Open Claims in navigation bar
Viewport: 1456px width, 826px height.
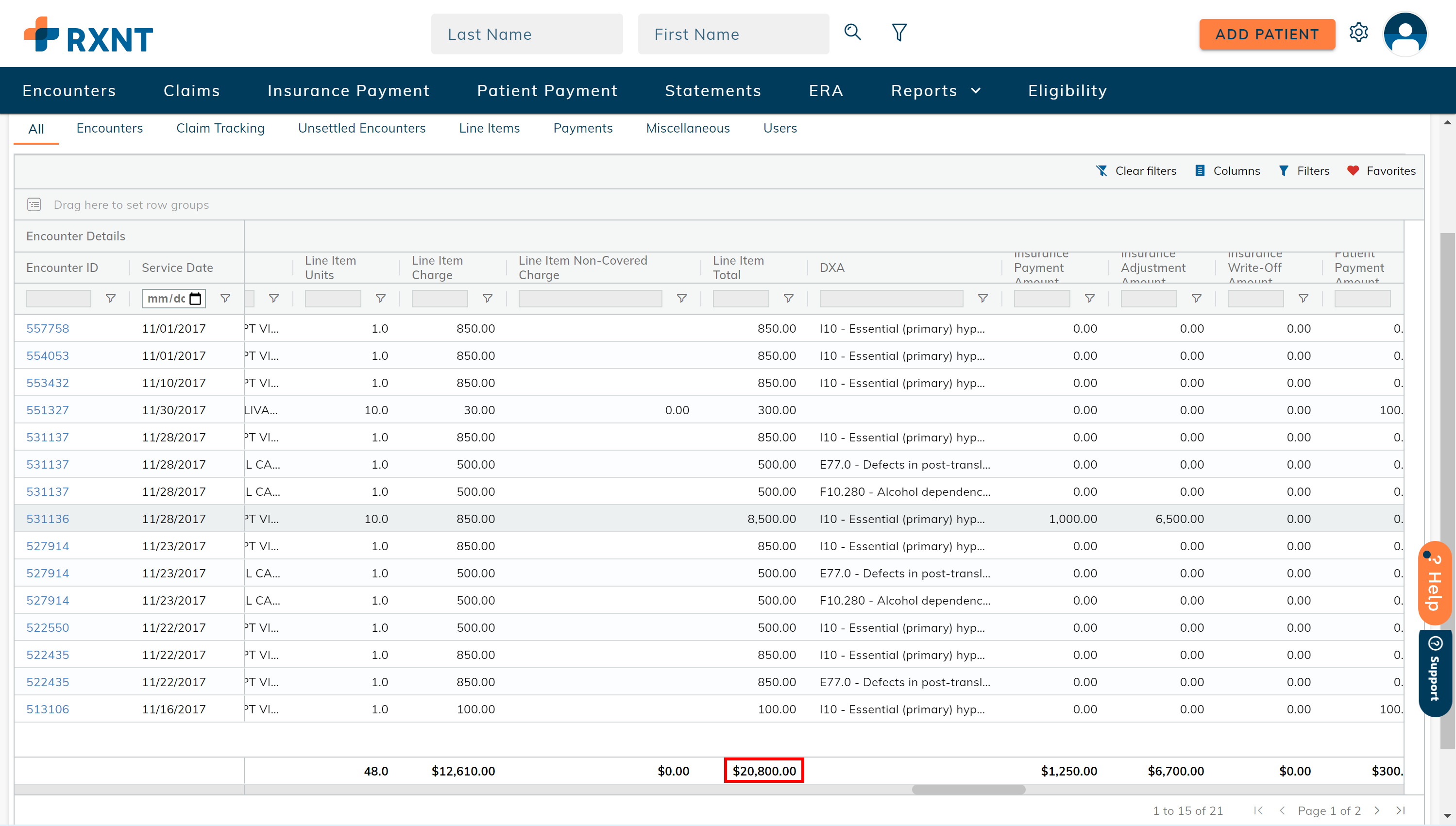(x=192, y=91)
